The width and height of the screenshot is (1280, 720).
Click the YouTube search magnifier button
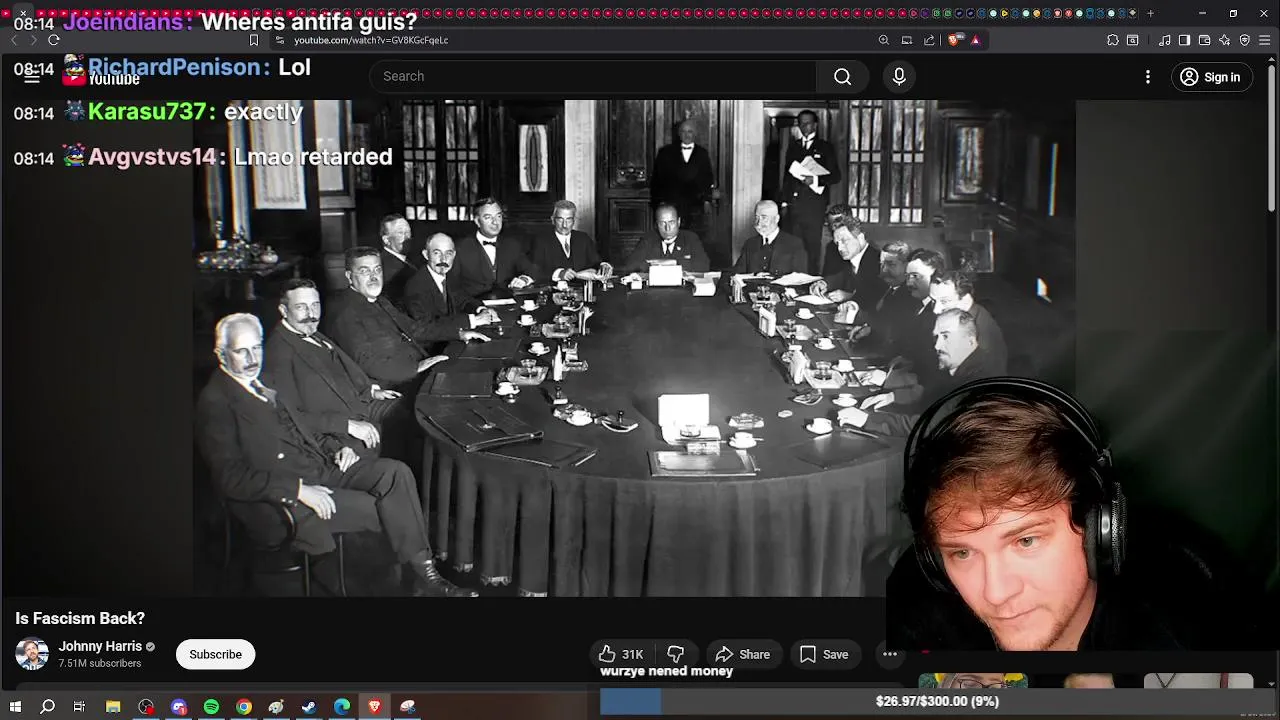click(843, 77)
